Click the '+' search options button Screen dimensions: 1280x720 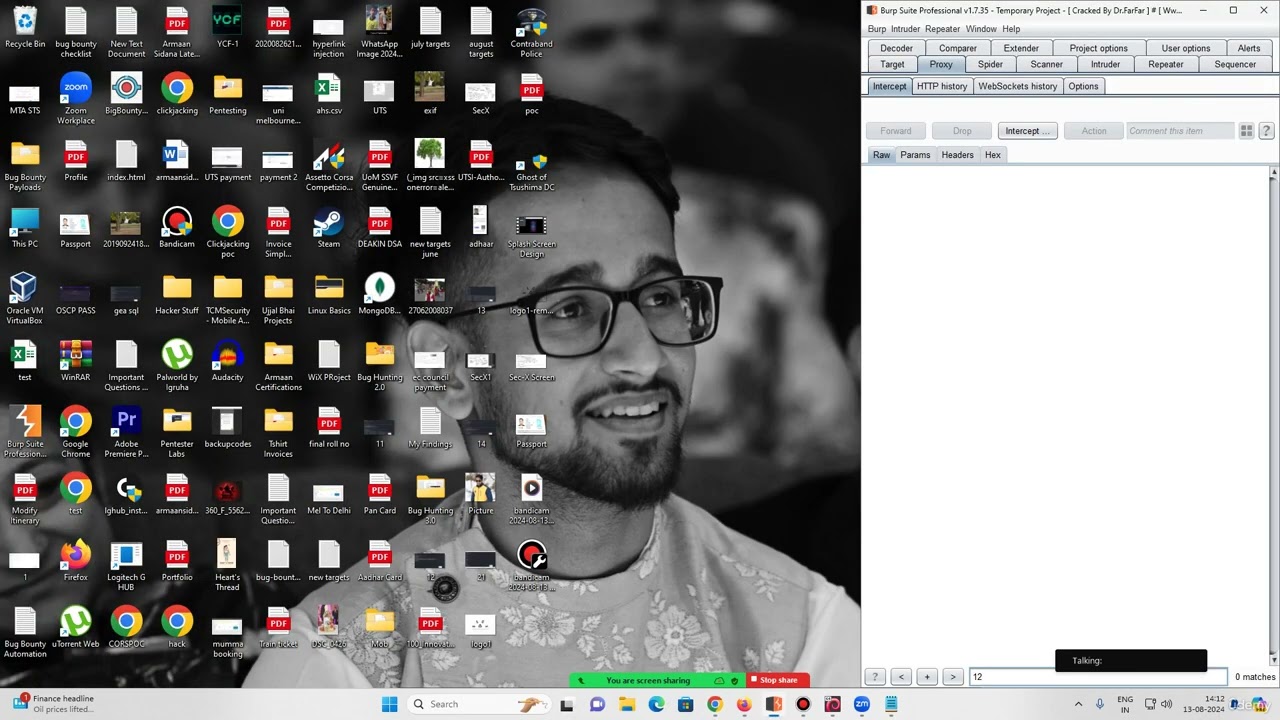[927, 677]
